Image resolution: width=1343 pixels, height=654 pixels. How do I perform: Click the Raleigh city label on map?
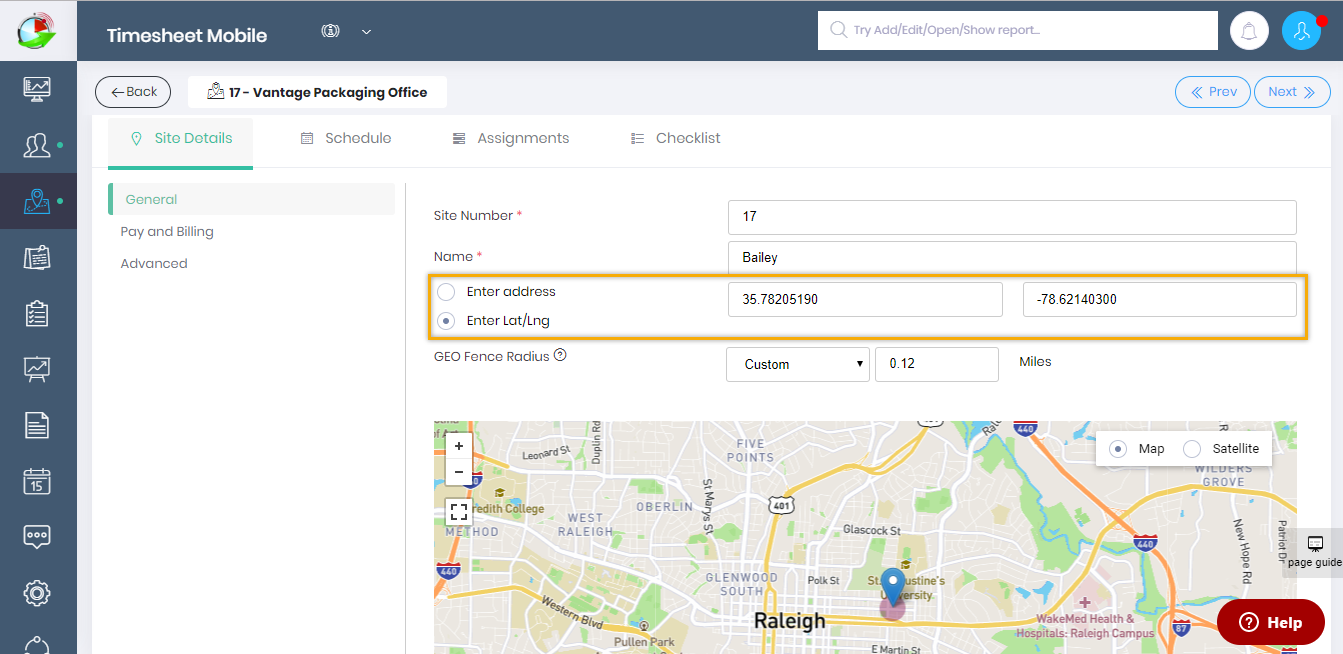(x=790, y=621)
